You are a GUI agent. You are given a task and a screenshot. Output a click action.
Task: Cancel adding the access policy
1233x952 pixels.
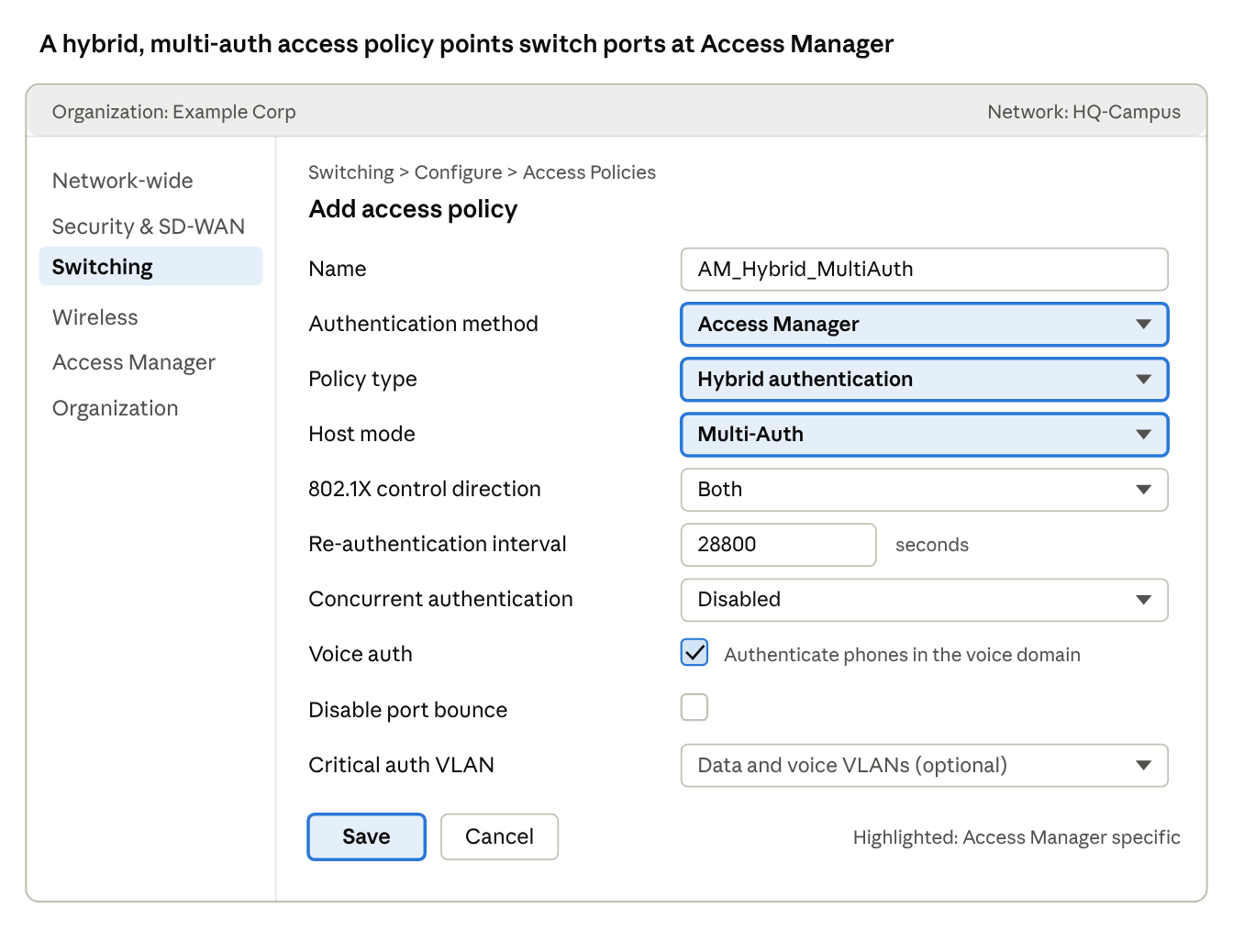pos(499,836)
